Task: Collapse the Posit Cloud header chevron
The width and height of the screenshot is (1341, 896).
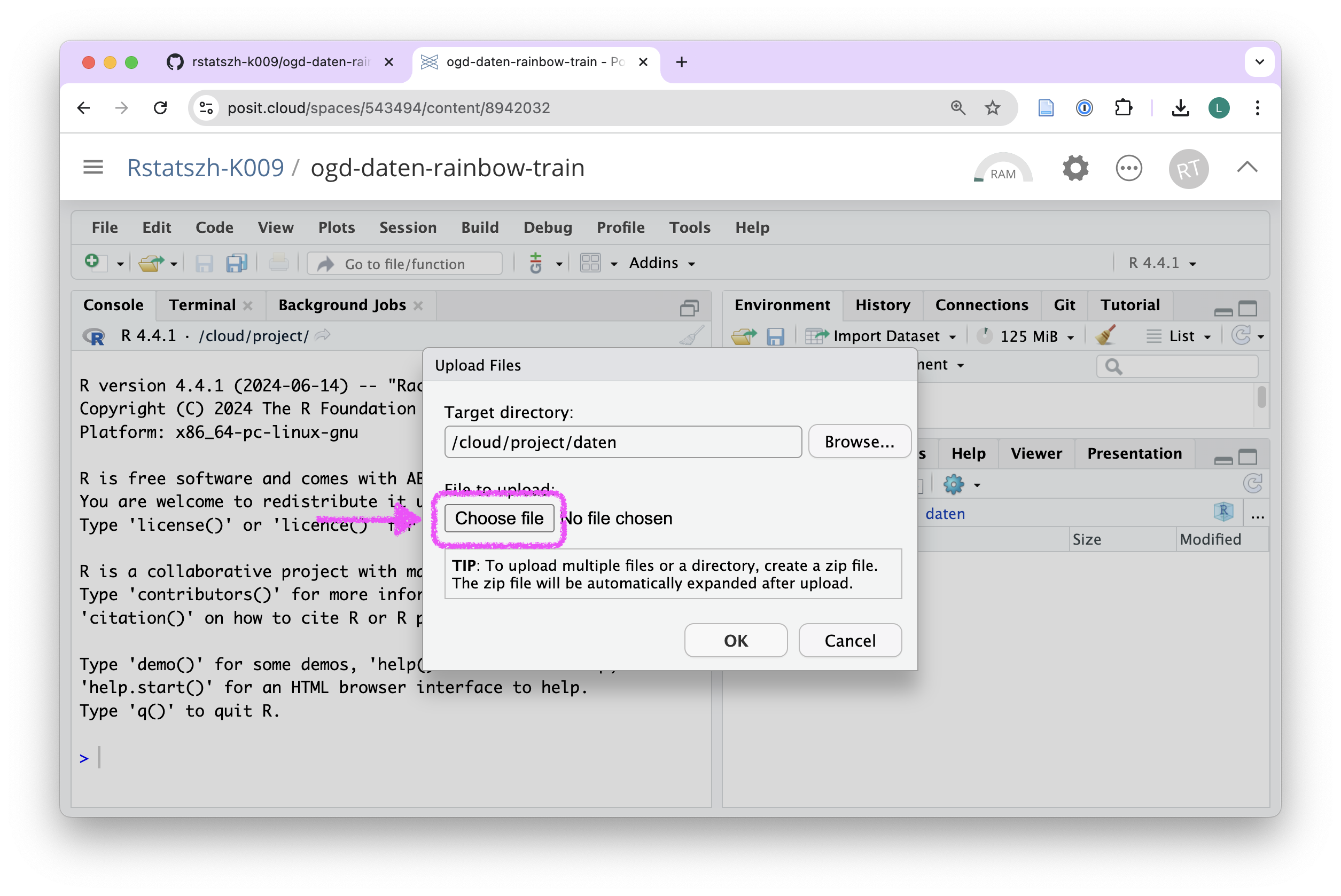Action: (1246, 168)
